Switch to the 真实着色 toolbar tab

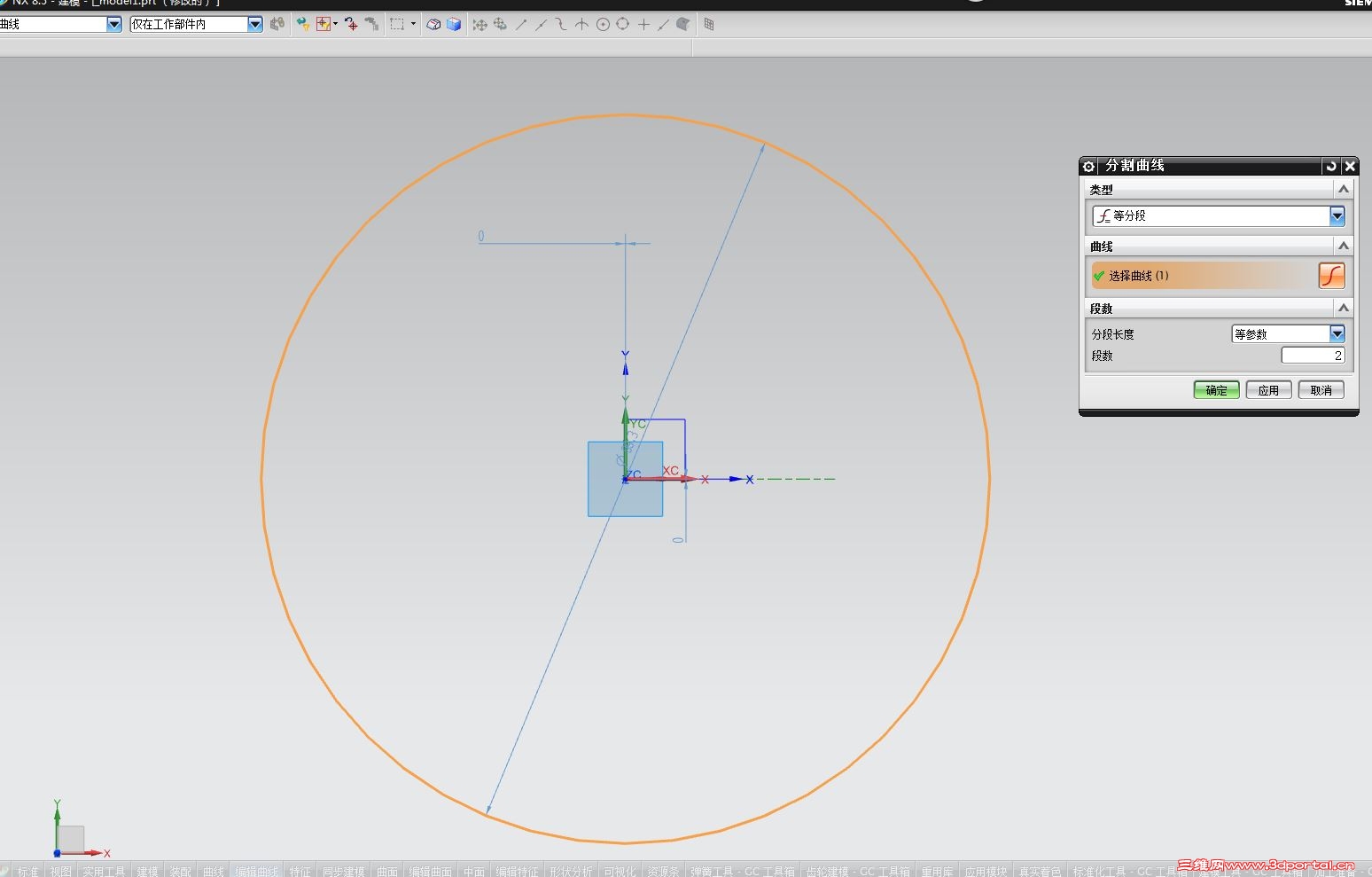pos(1039,871)
